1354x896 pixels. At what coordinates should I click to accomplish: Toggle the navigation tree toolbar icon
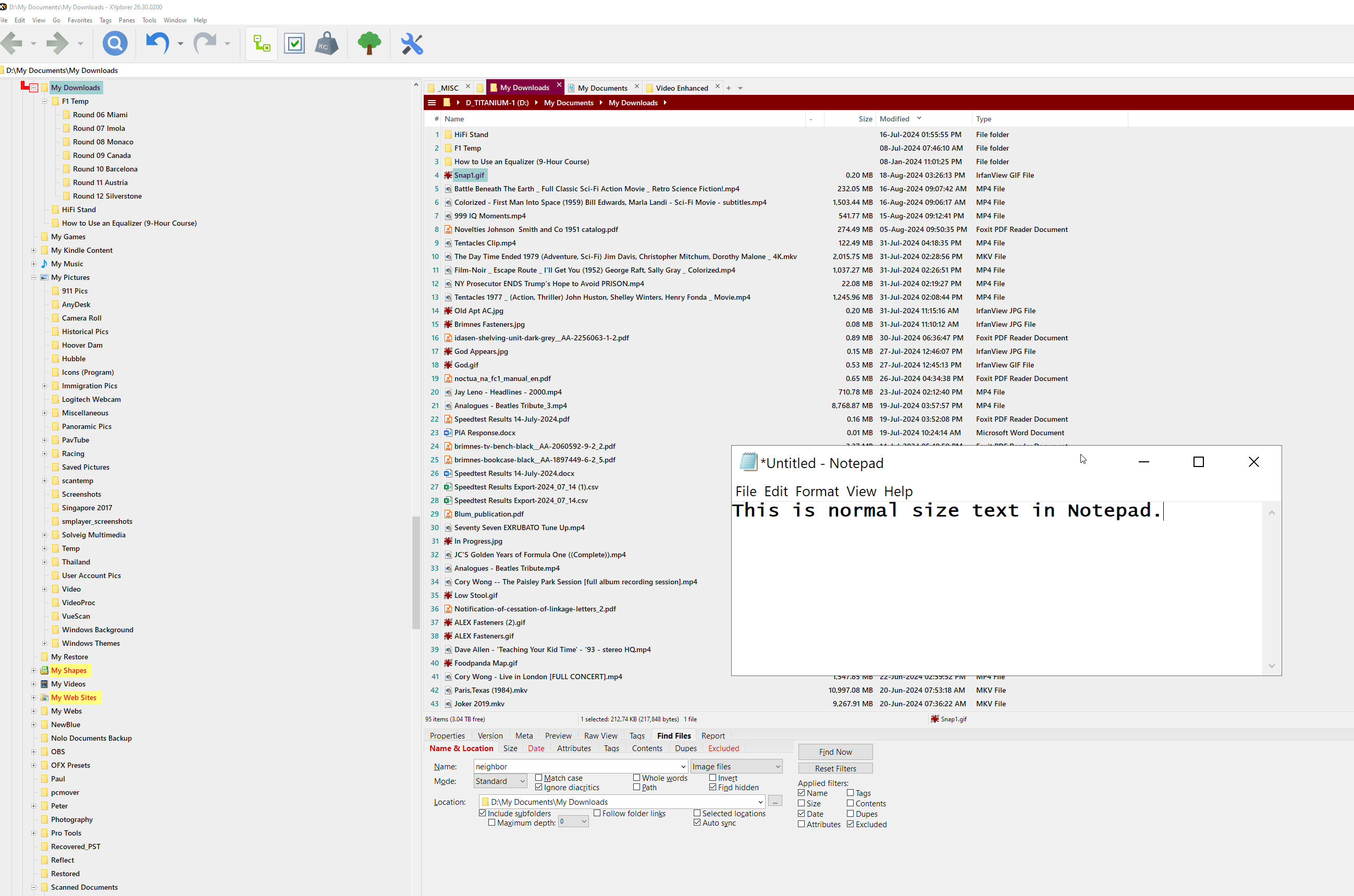(262, 43)
